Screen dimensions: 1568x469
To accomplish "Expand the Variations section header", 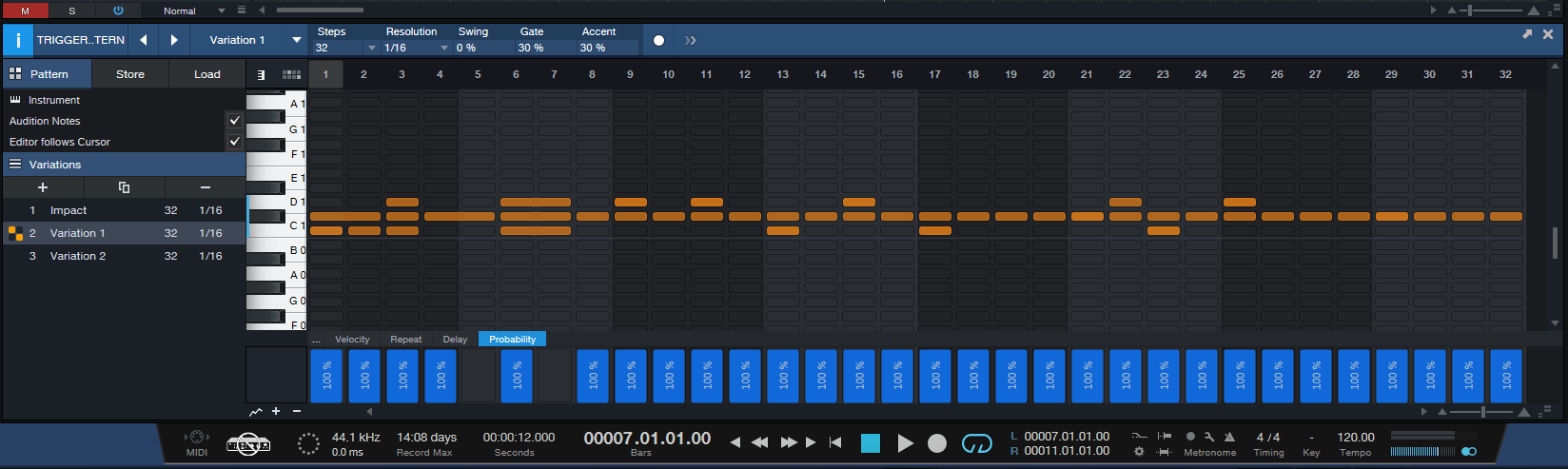I will tap(124, 165).
